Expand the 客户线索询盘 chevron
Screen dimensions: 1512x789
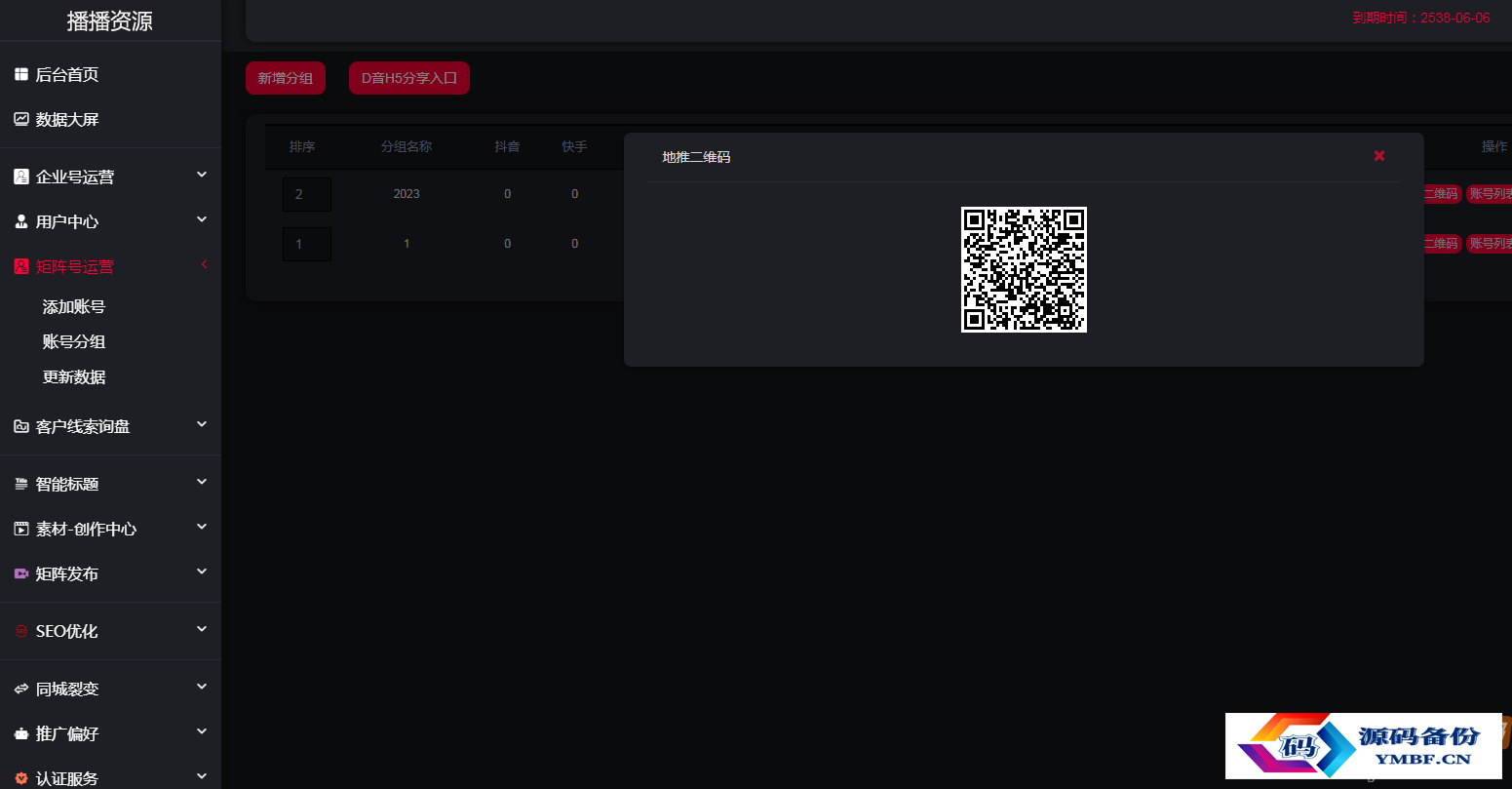202,424
